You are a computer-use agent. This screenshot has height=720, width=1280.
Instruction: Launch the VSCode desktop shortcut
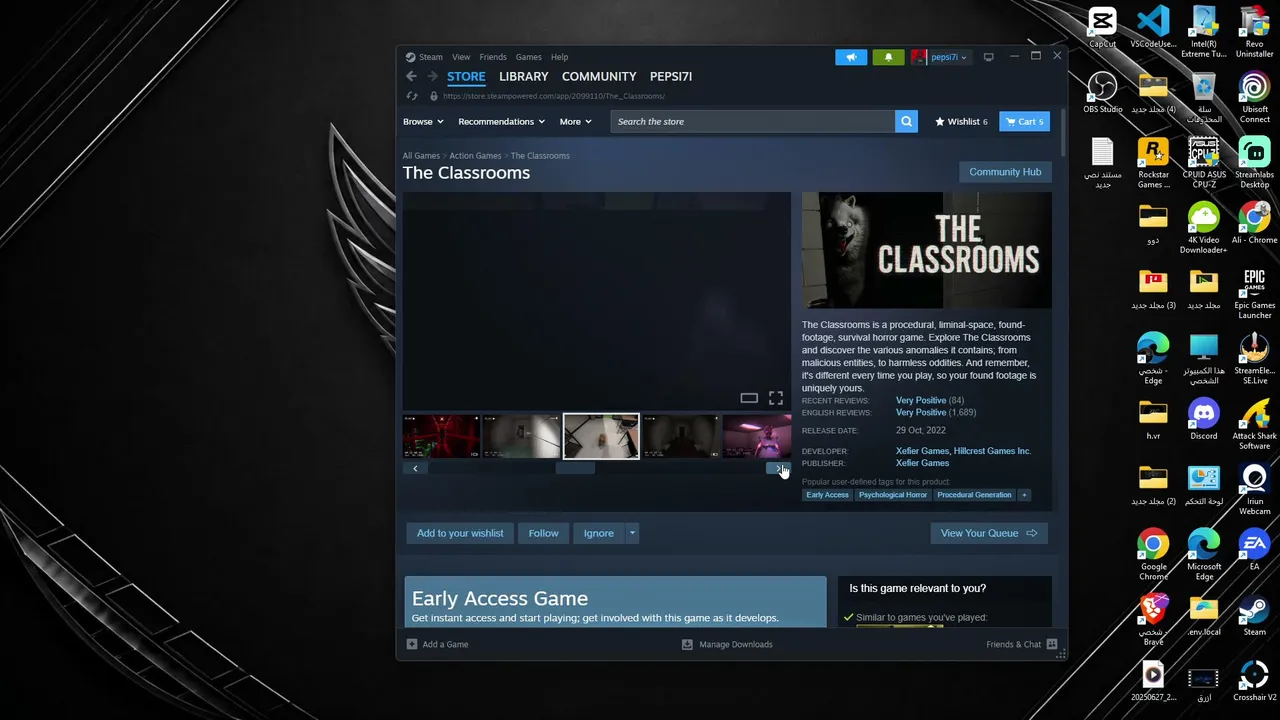tap(1153, 28)
